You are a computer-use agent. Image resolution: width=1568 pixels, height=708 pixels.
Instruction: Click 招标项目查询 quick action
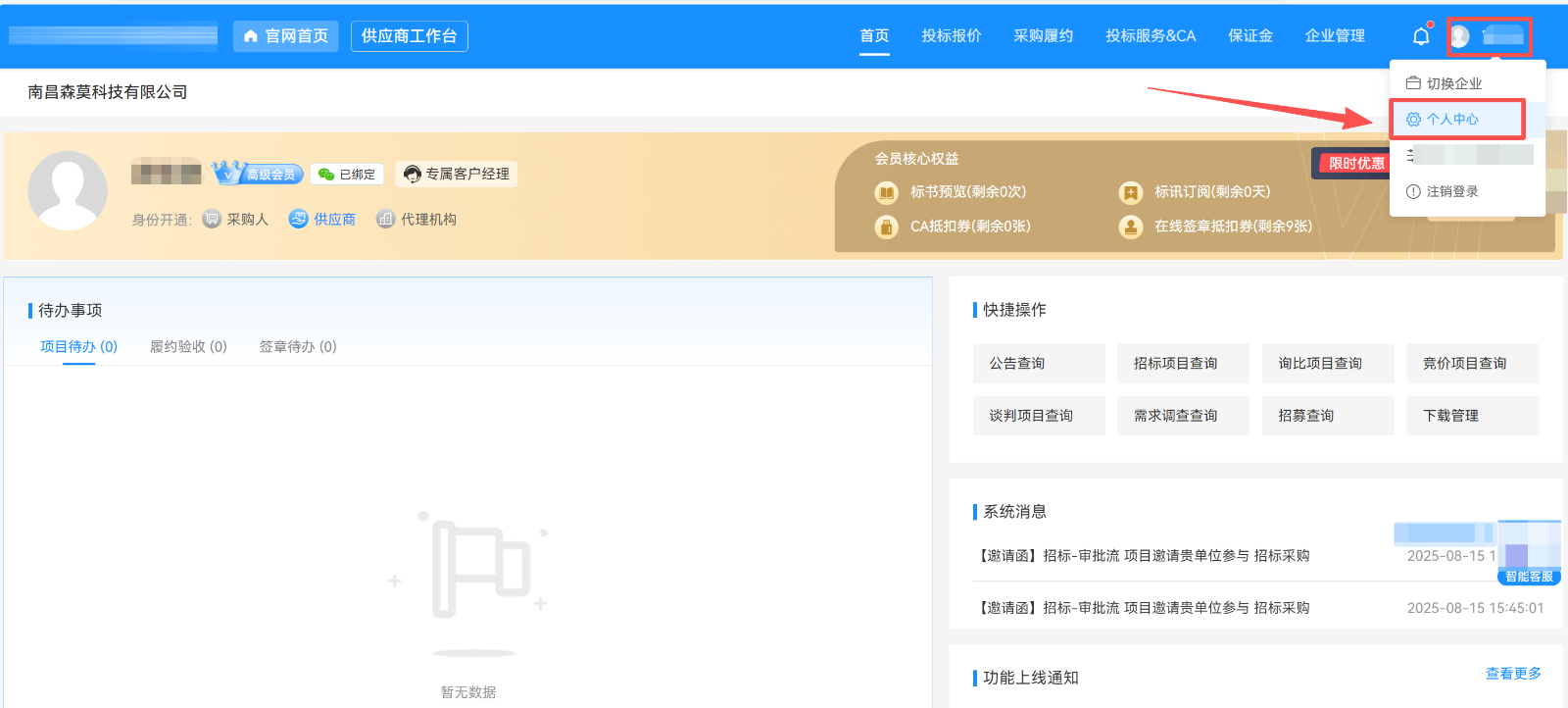(x=1183, y=363)
